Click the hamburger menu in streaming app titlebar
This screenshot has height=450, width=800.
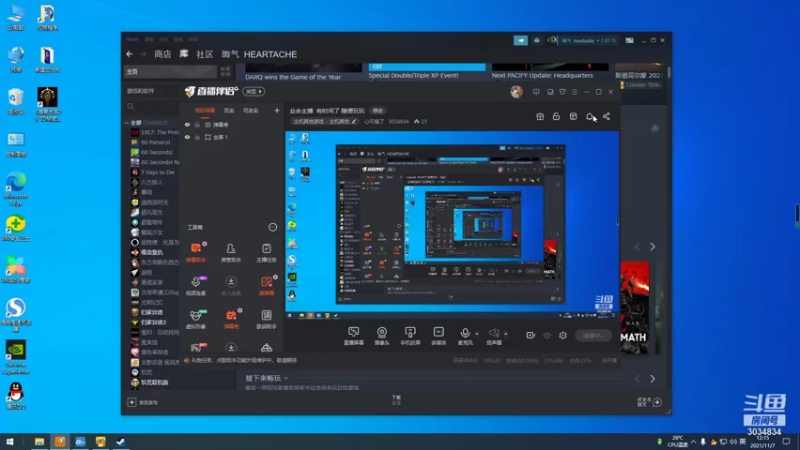tap(574, 92)
